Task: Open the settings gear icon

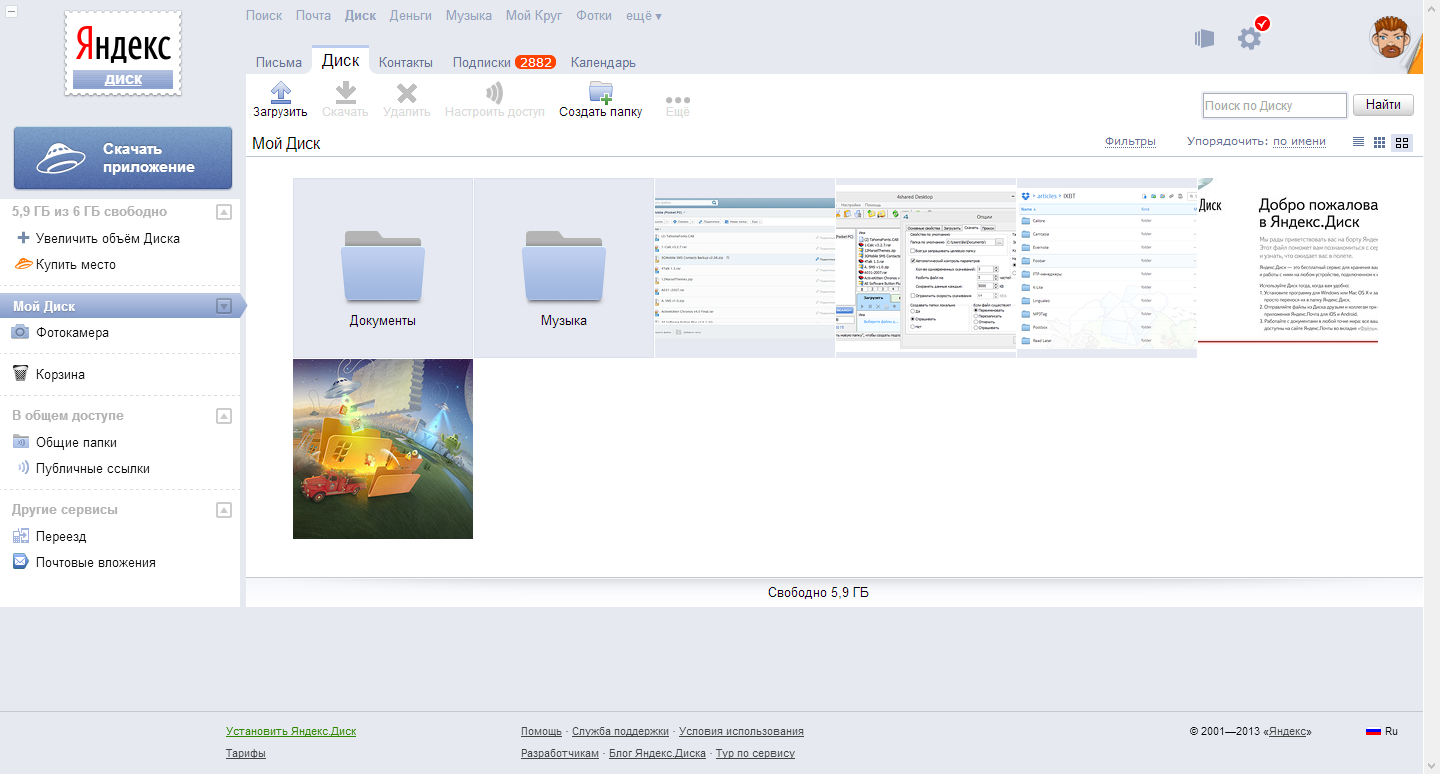Action: point(1250,38)
